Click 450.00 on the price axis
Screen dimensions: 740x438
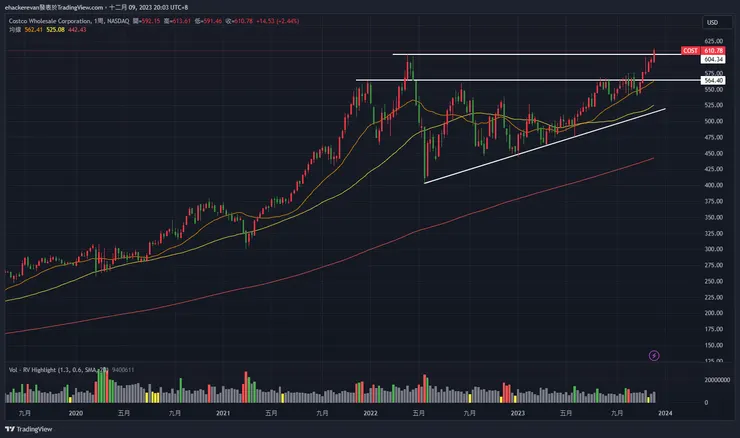713,153
